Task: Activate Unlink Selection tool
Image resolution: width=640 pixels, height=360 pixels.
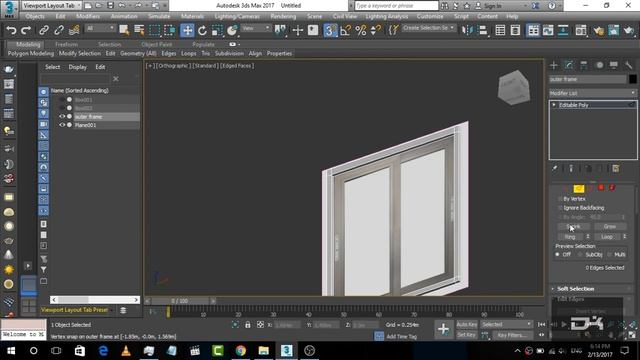Action: pyautogui.click(x=59, y=30)
